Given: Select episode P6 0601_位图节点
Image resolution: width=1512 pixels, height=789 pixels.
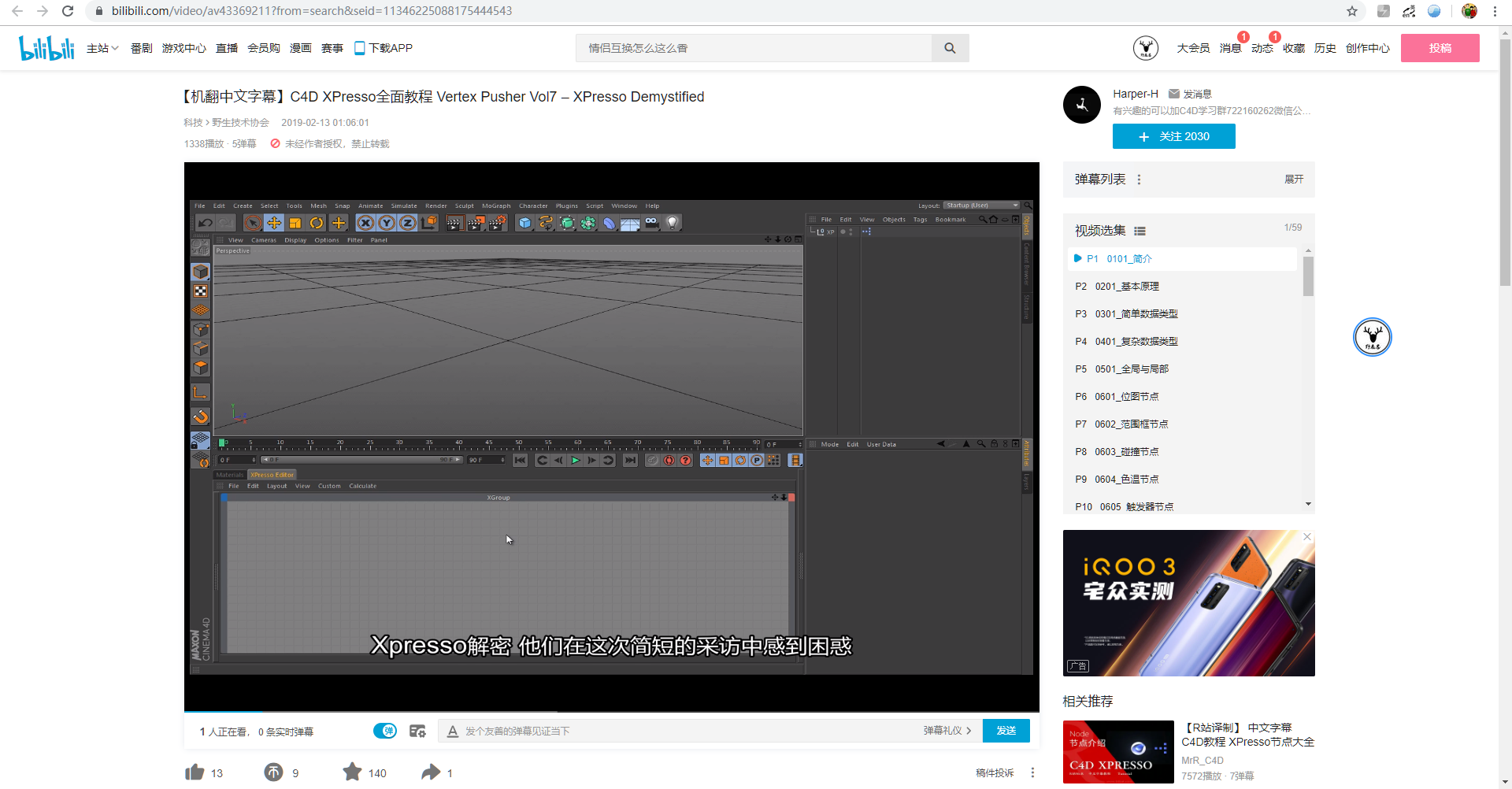Looking at the screenshot, I should pyautogui.click(x=1183, y=397).
